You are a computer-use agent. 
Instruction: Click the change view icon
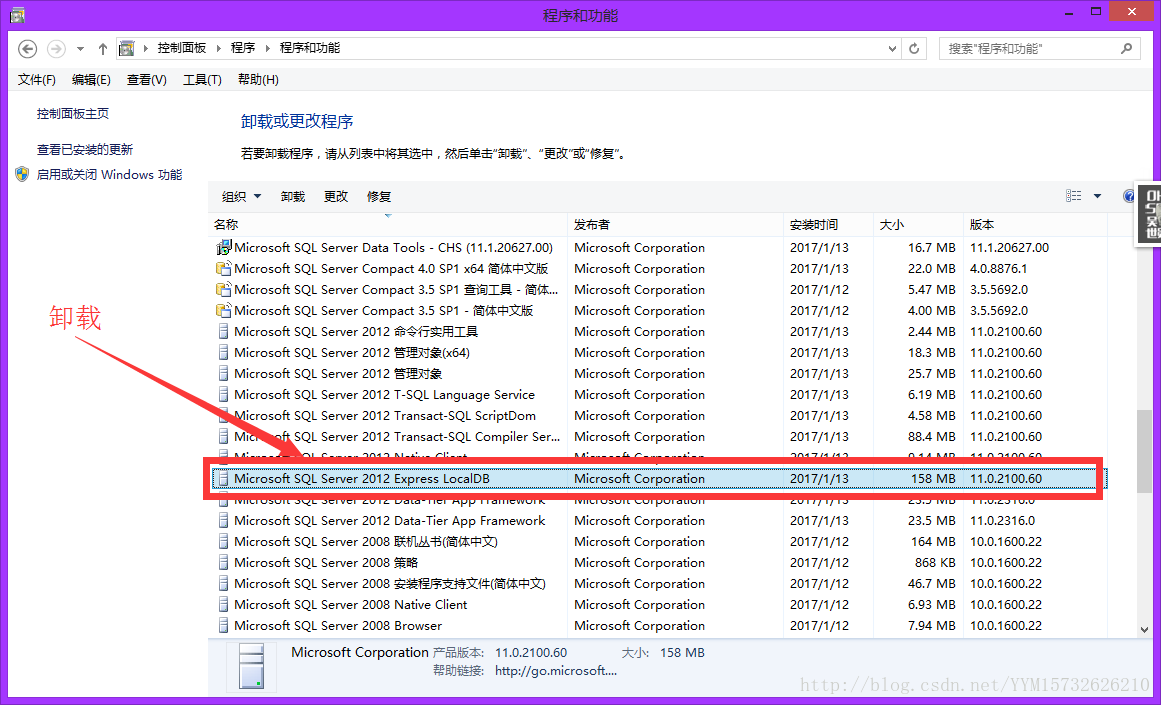click(x=1074, y=196)
